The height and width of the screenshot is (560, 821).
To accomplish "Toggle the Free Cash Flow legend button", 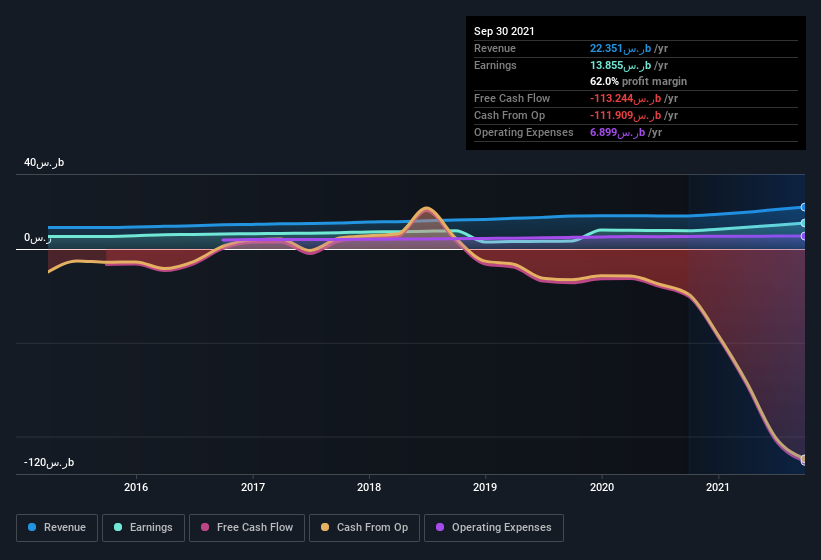I will [247, 528].
